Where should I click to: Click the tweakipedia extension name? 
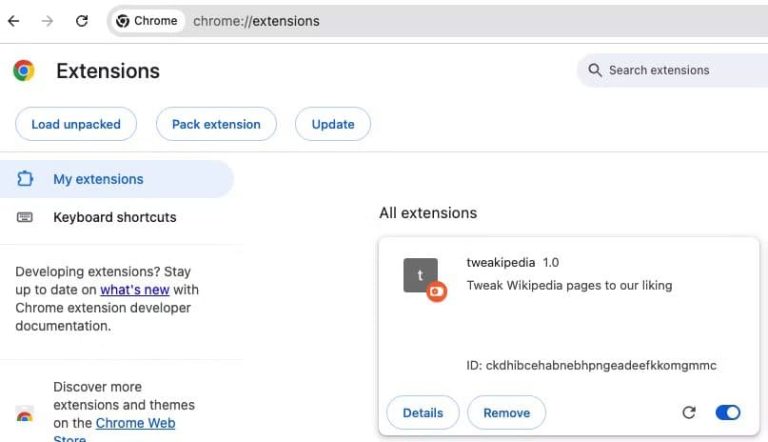pos(501,263)
